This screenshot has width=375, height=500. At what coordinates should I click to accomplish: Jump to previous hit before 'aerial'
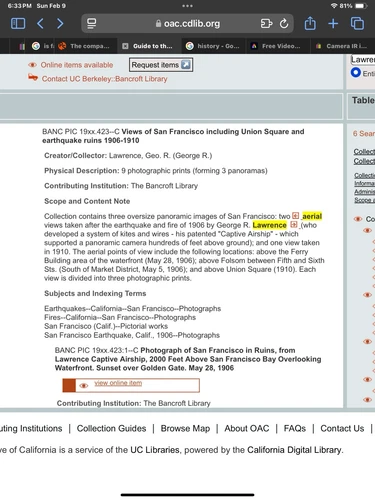[x=295, y=216]
